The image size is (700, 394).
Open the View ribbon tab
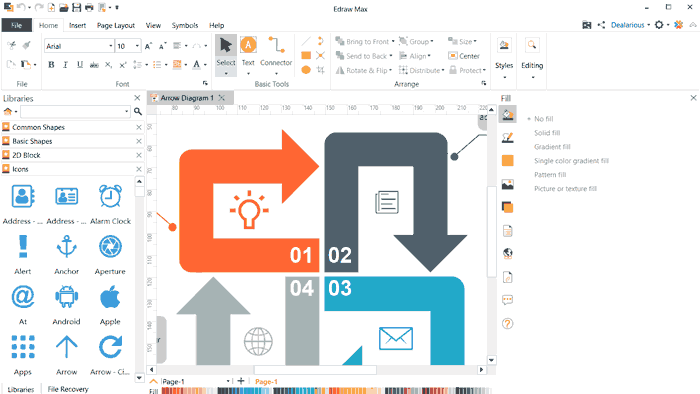pos(153,25)
